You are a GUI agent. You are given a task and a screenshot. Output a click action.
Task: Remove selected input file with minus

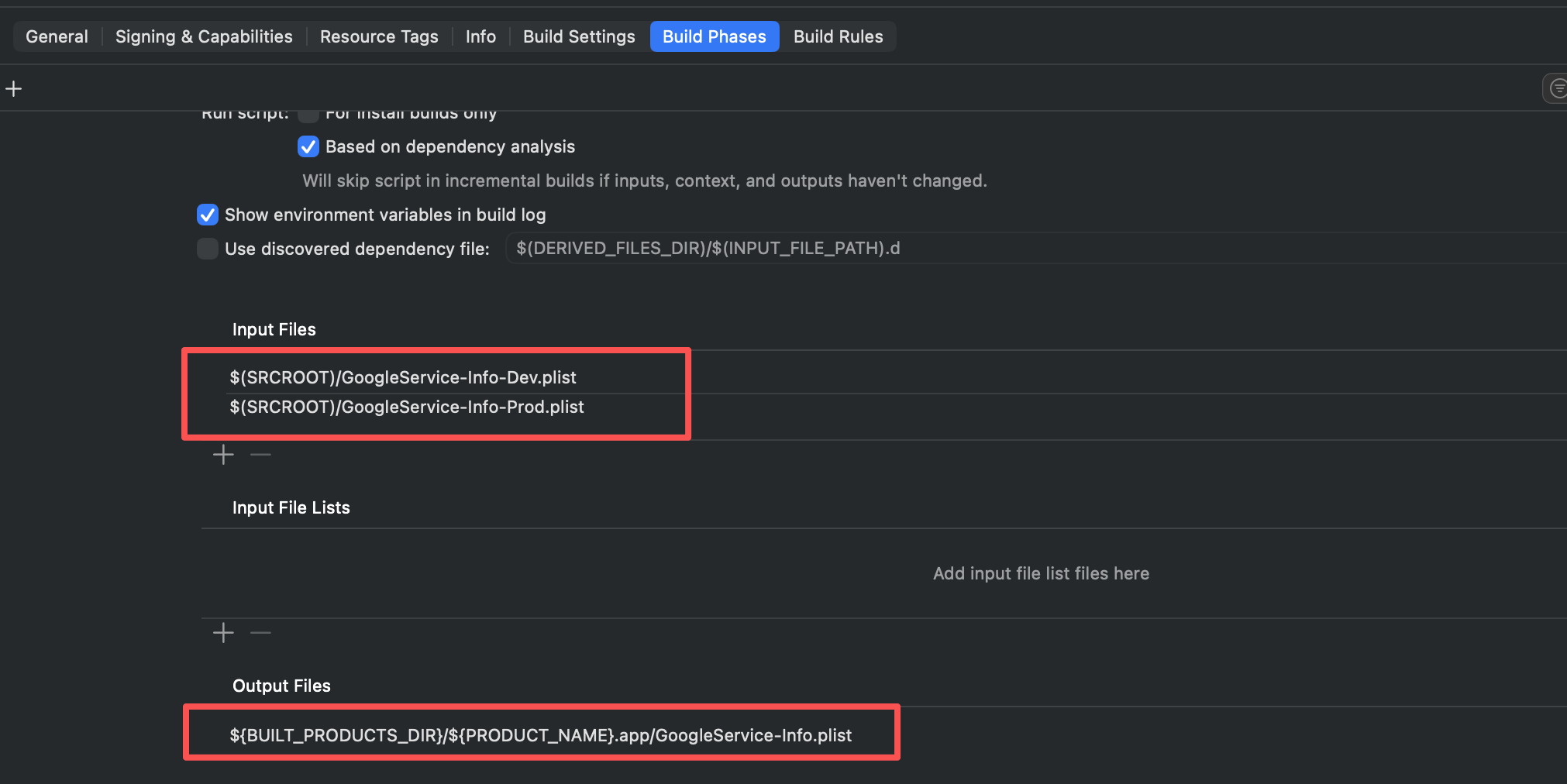[260, 455]
